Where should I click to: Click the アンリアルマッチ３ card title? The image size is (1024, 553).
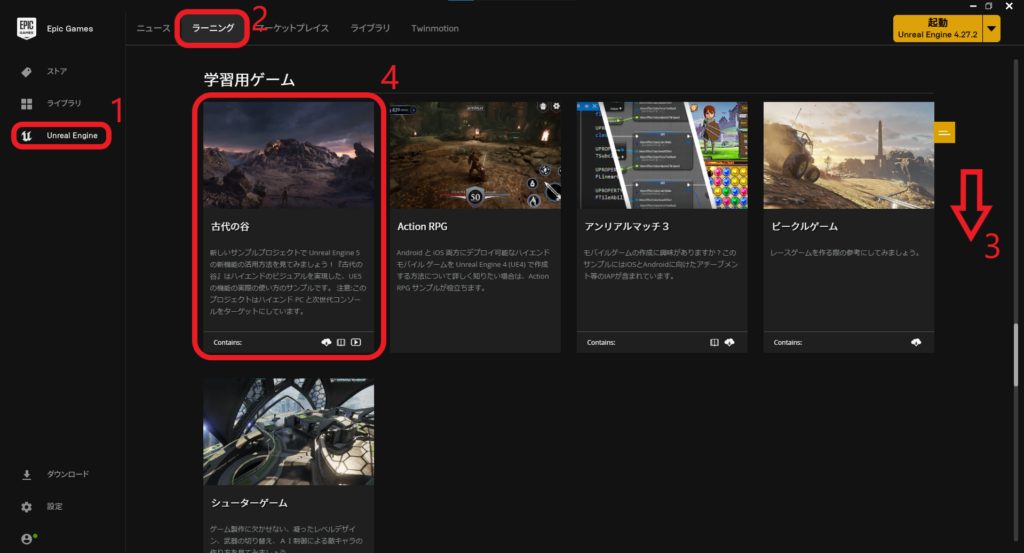(x=627, y=227)
